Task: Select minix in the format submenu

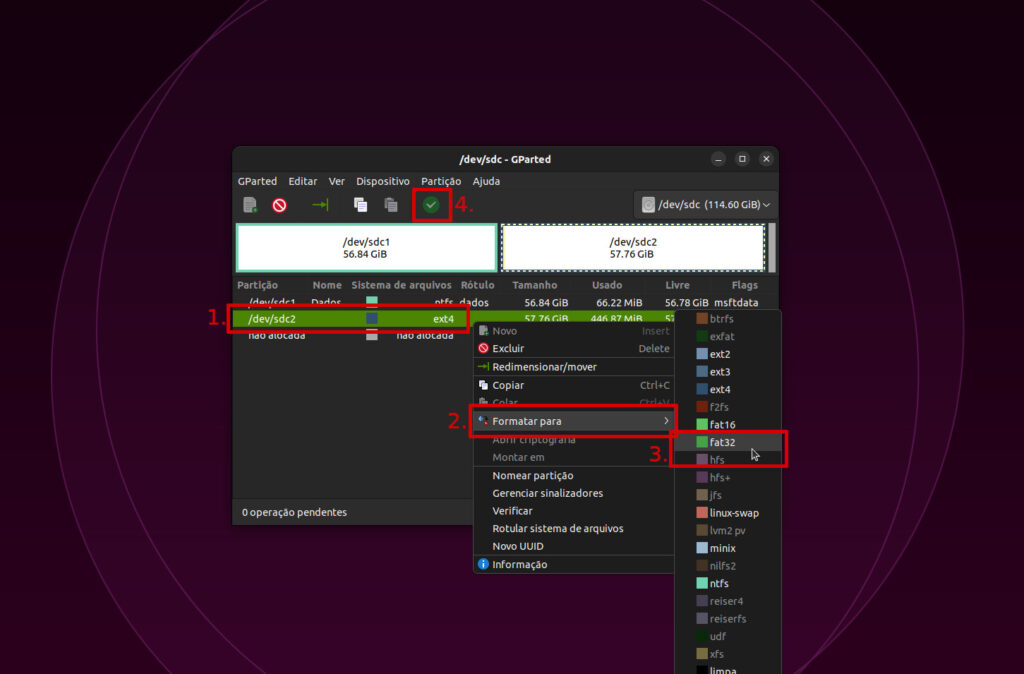Action: (x=728, y=548)
